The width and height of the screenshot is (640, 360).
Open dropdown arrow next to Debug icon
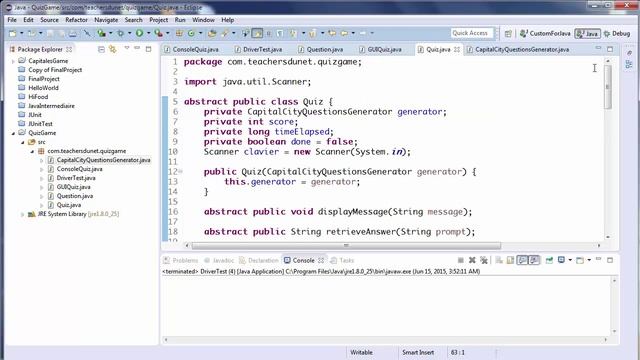tap(129, 33)
